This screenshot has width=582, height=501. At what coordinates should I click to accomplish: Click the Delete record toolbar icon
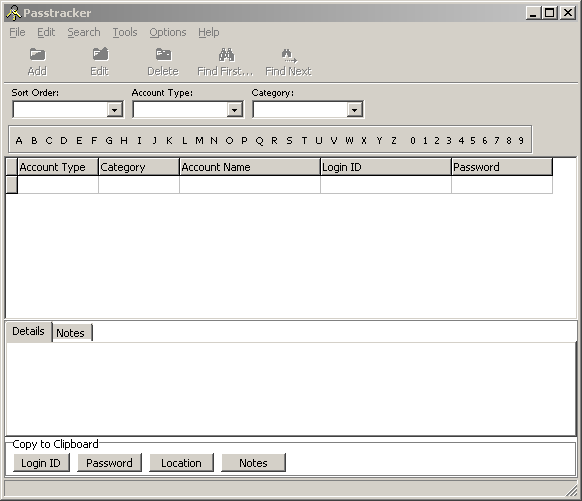tap(163, 55)
